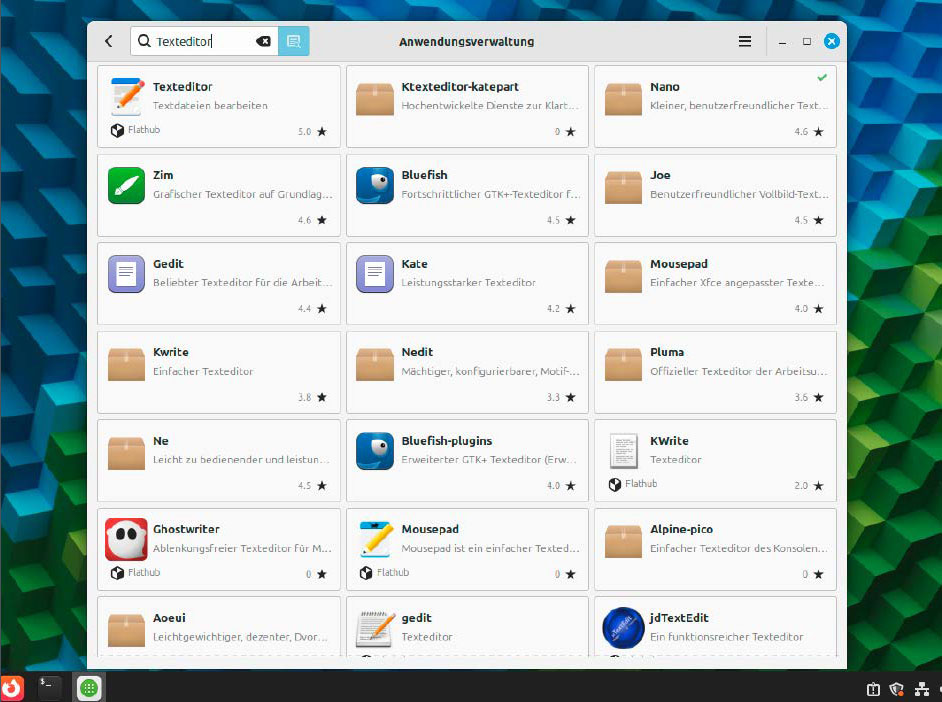Screen dimensions: 942x702
Task: Click the Kate document icon
Action: click(x=375, y=274)
